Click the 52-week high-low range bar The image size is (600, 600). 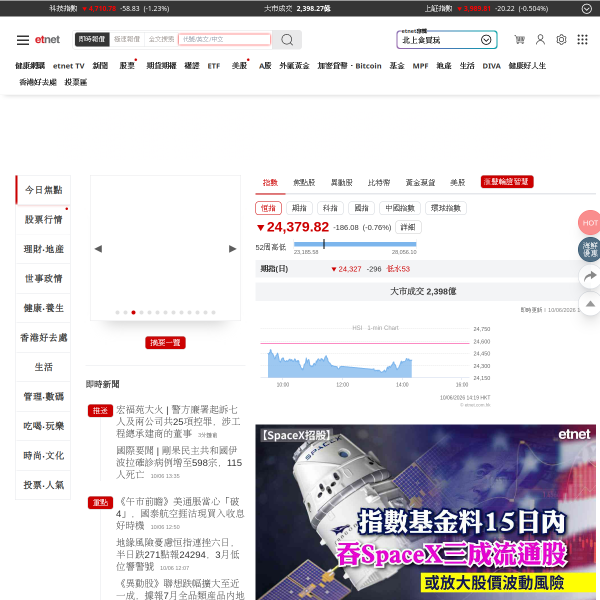click(x=355, y=244)
